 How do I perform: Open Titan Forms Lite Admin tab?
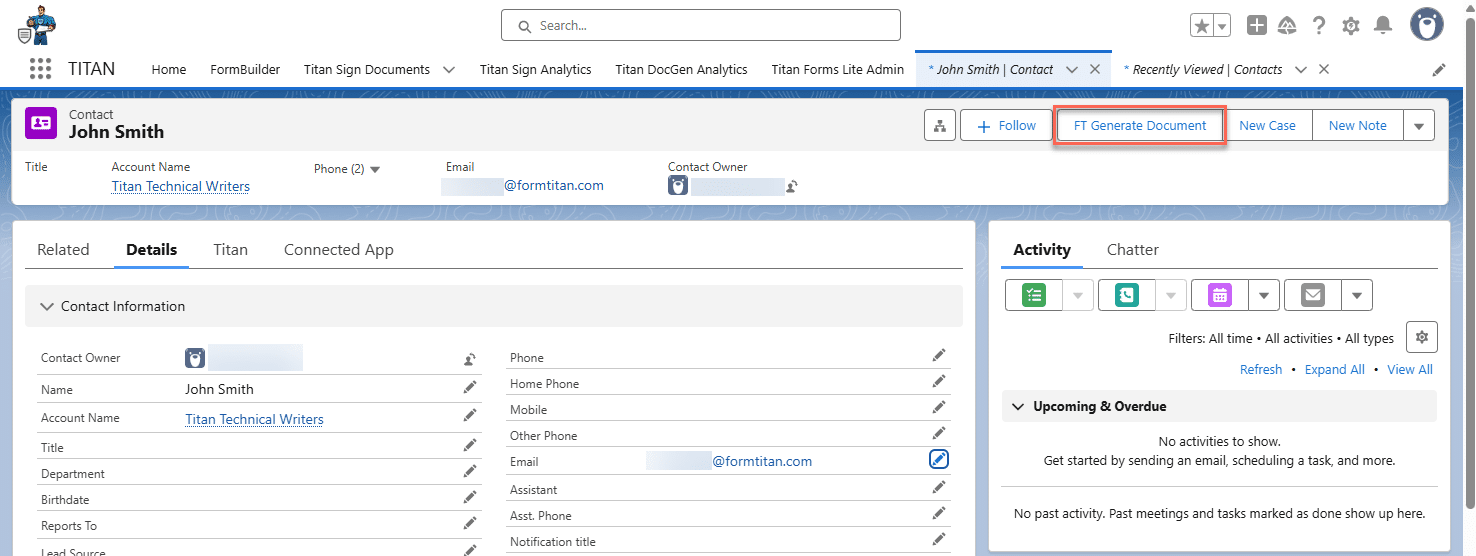pos(838,70)
